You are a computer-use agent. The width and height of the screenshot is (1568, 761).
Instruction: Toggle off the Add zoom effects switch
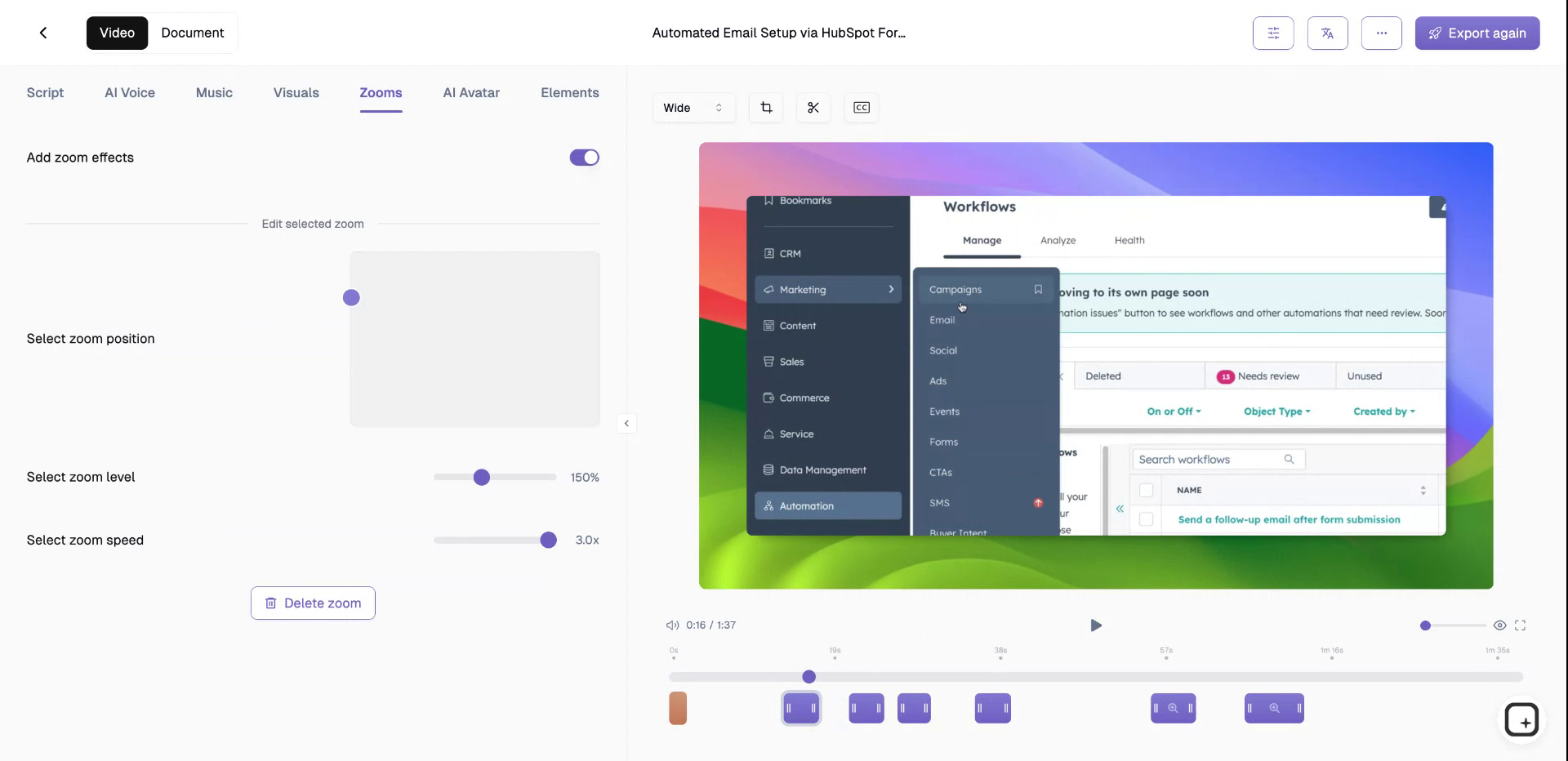point(584,157)
